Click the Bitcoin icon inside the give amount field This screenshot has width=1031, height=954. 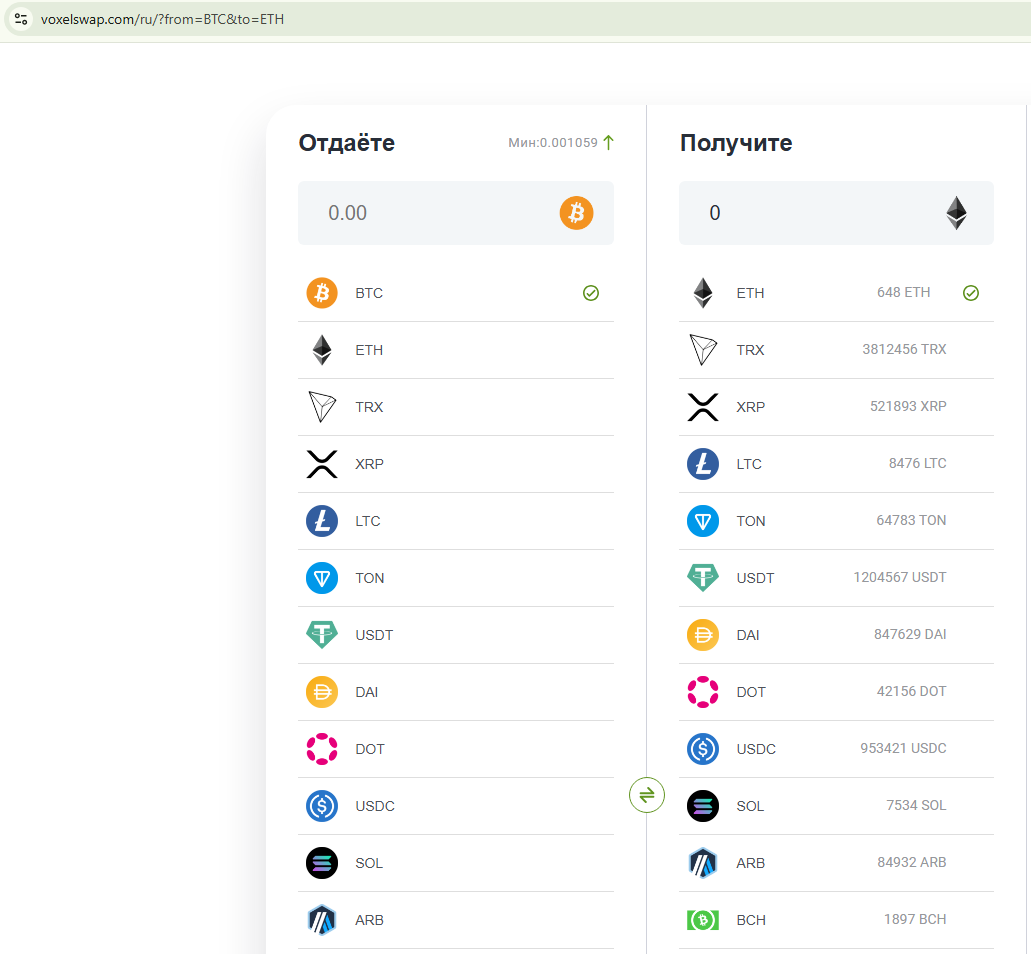(577, 213)
